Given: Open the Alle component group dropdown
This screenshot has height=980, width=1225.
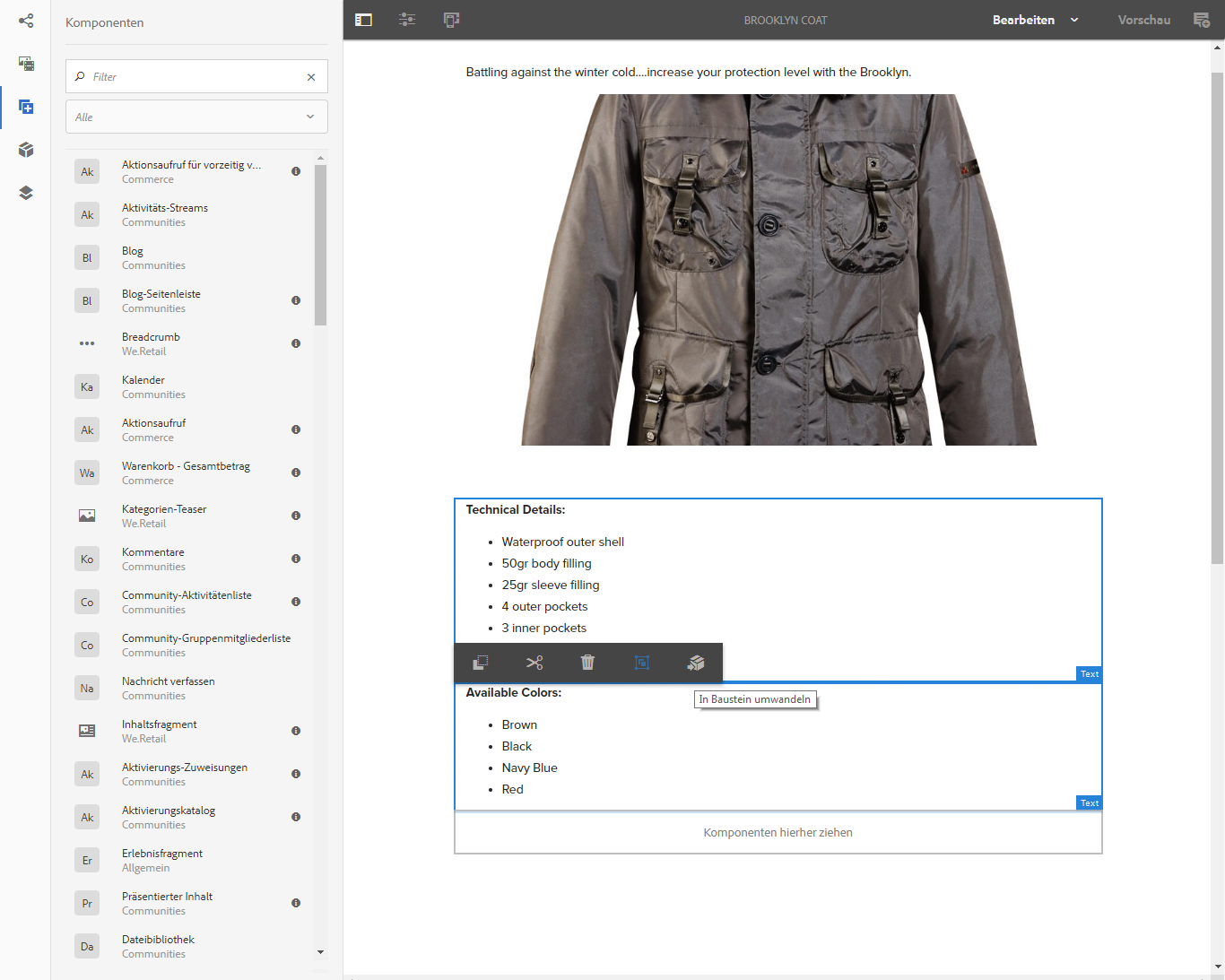Looking at the screenshot, I should [196, 117].
